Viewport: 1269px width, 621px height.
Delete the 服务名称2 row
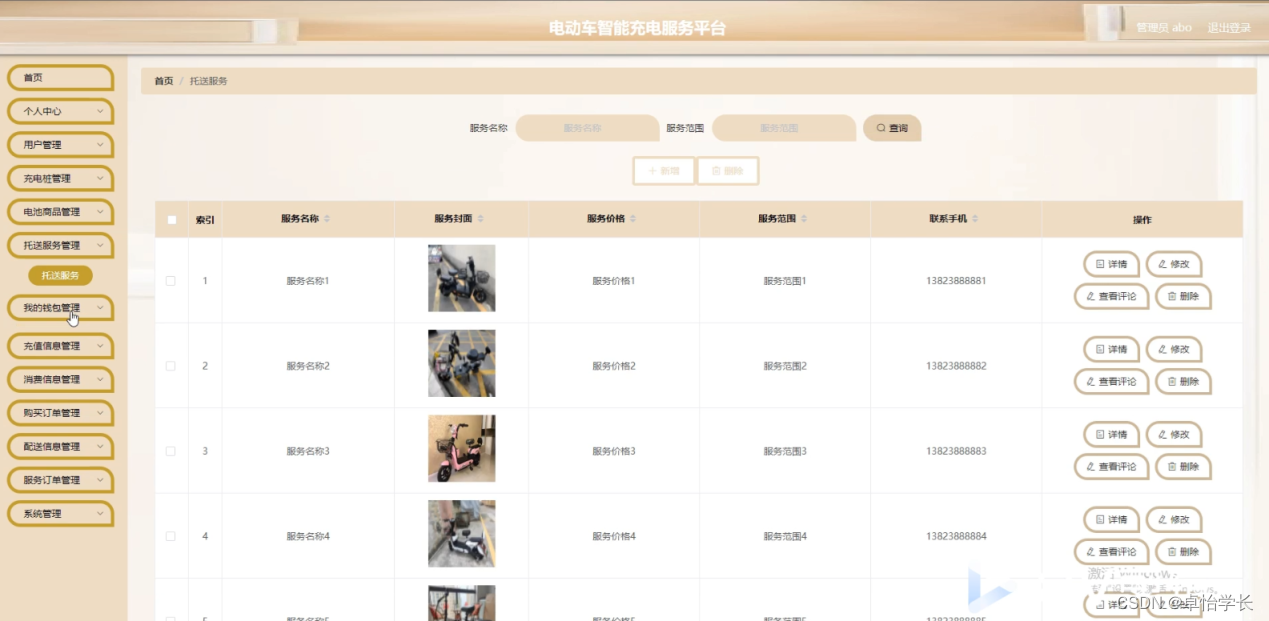pos(1183,382)
